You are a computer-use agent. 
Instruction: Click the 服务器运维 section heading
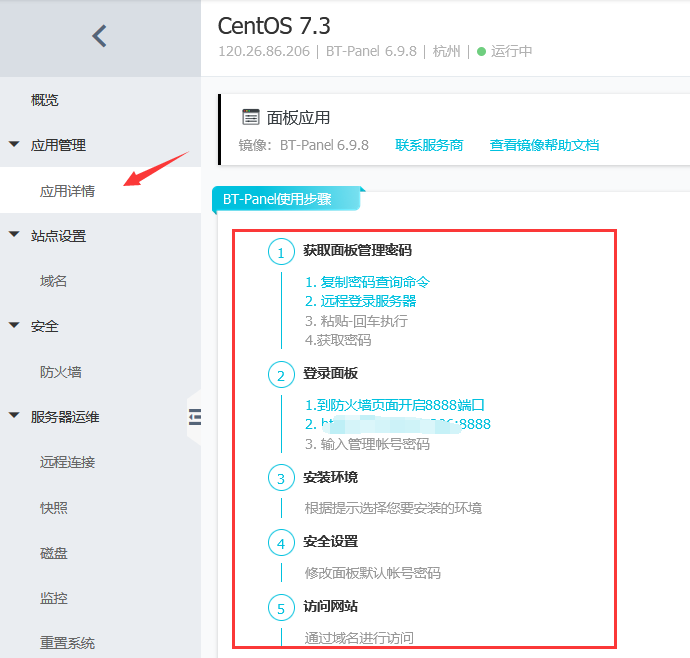point(65,417)
